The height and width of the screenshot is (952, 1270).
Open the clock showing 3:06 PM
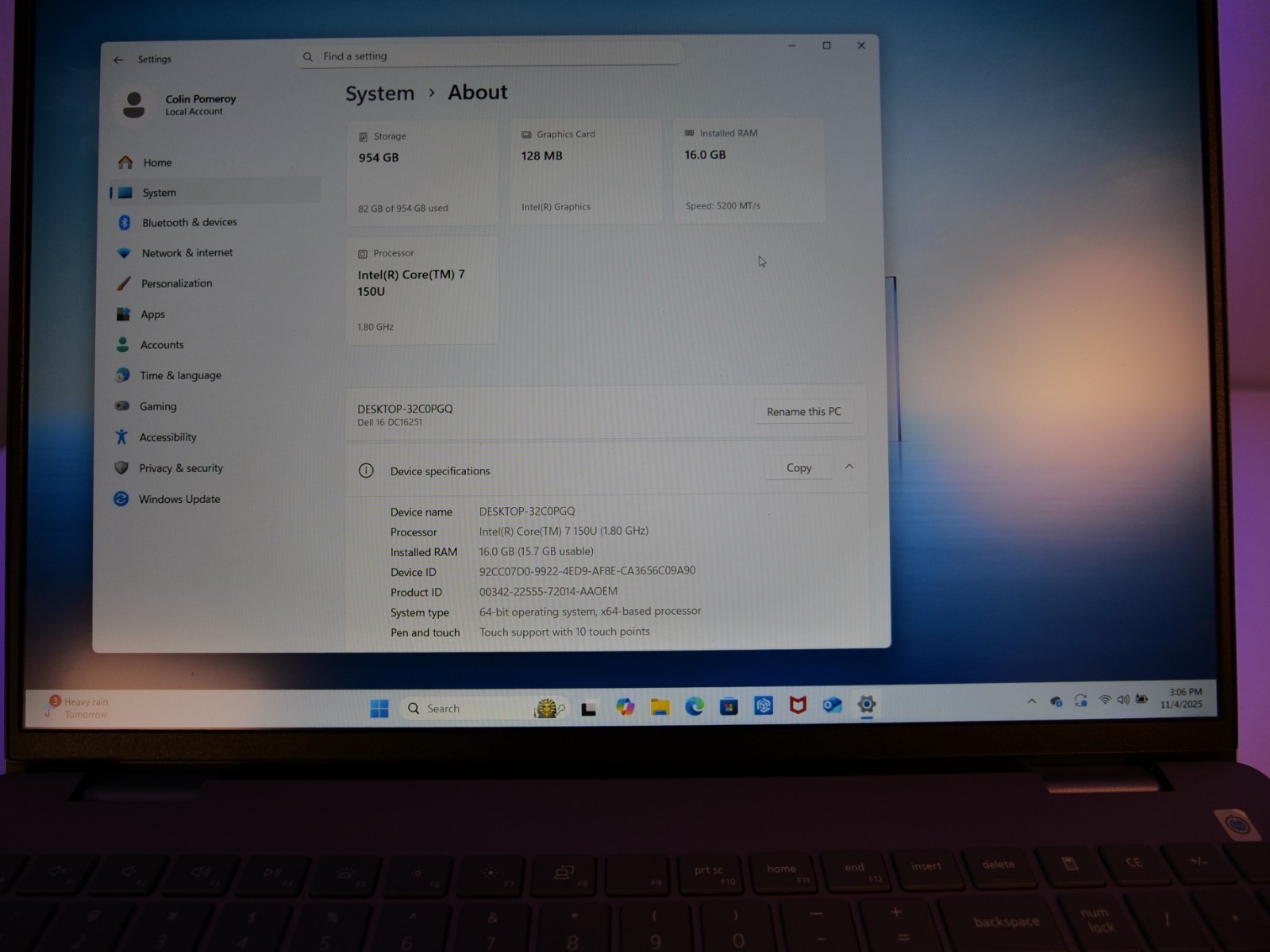click(1182, 698)
